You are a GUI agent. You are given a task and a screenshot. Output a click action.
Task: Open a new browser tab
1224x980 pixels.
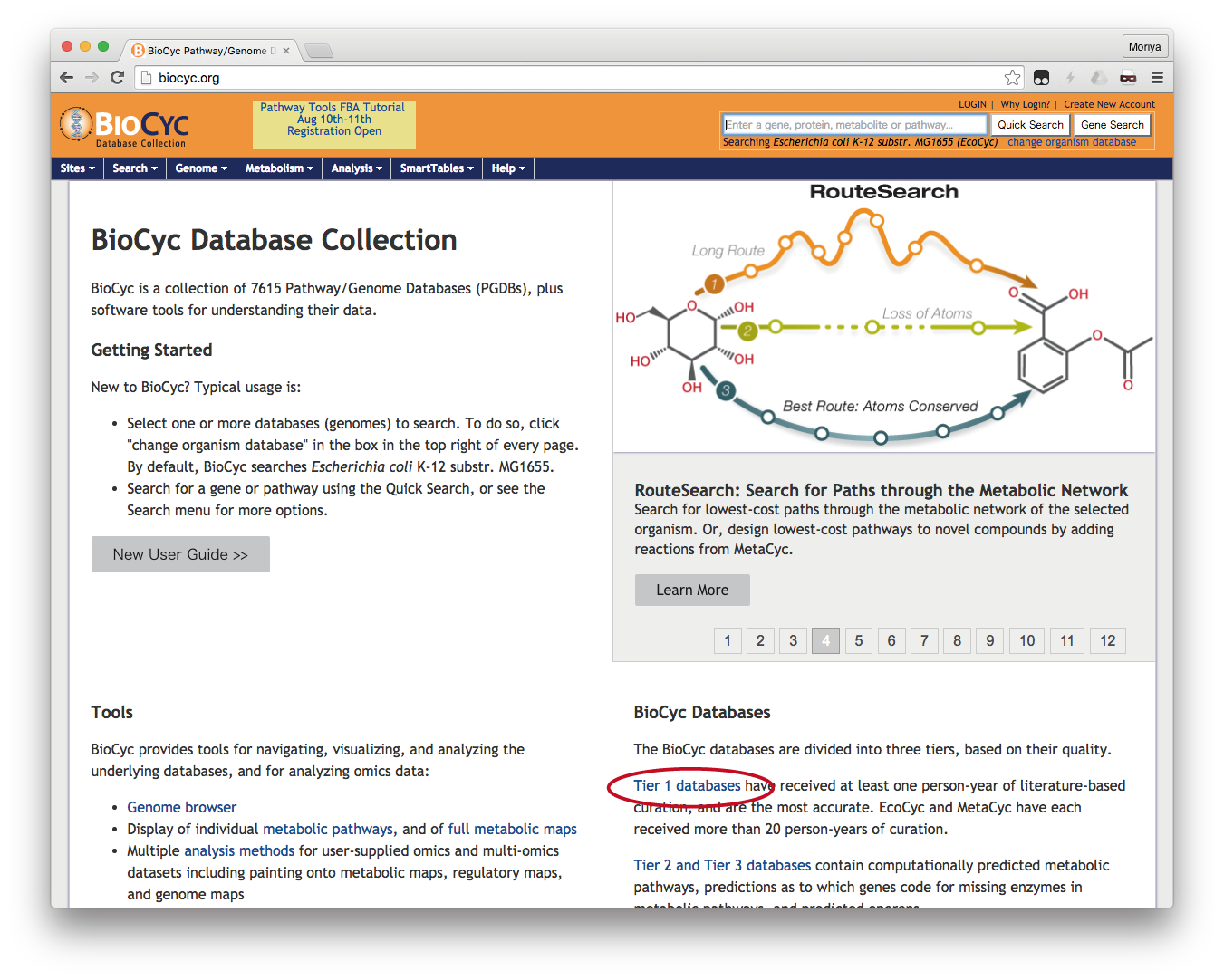[x=319, y=51]
